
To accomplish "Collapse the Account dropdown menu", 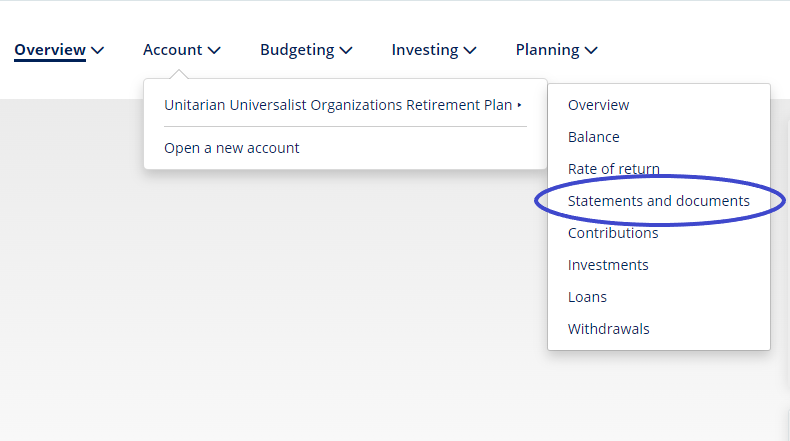I will tap(173, 50).
